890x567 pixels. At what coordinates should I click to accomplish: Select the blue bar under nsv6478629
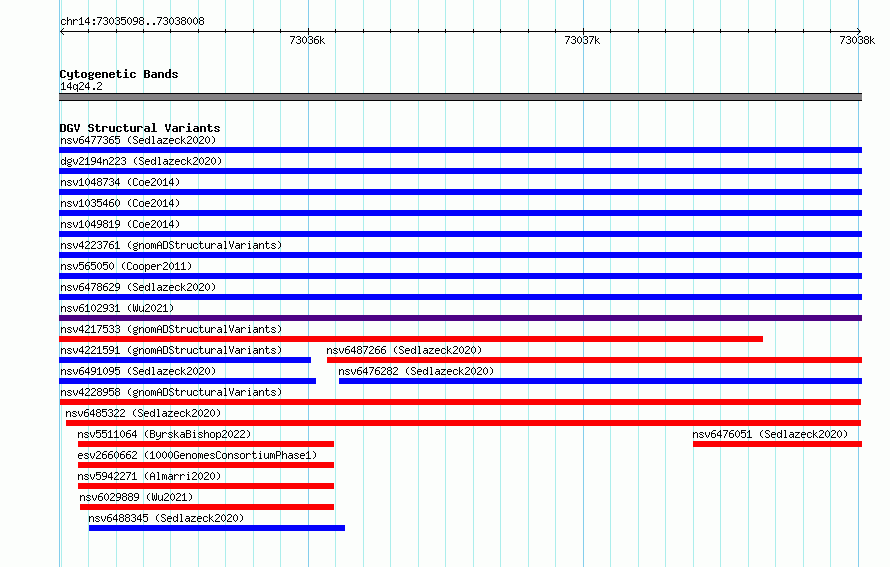pos(460,297)
